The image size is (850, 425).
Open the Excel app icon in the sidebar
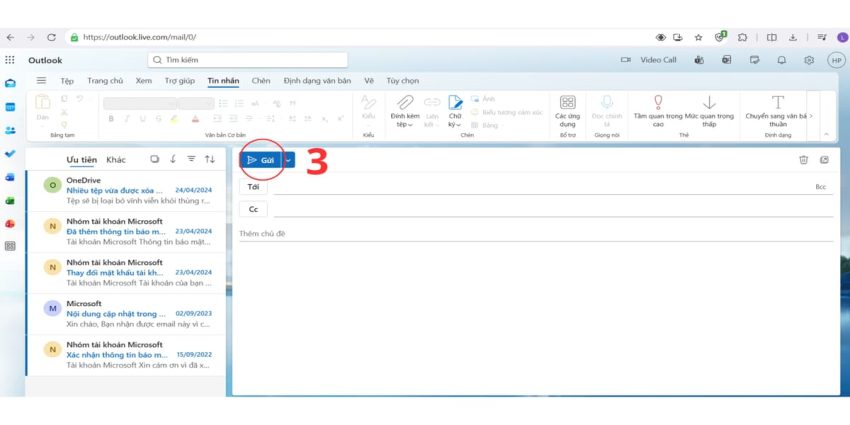[10, 201]
